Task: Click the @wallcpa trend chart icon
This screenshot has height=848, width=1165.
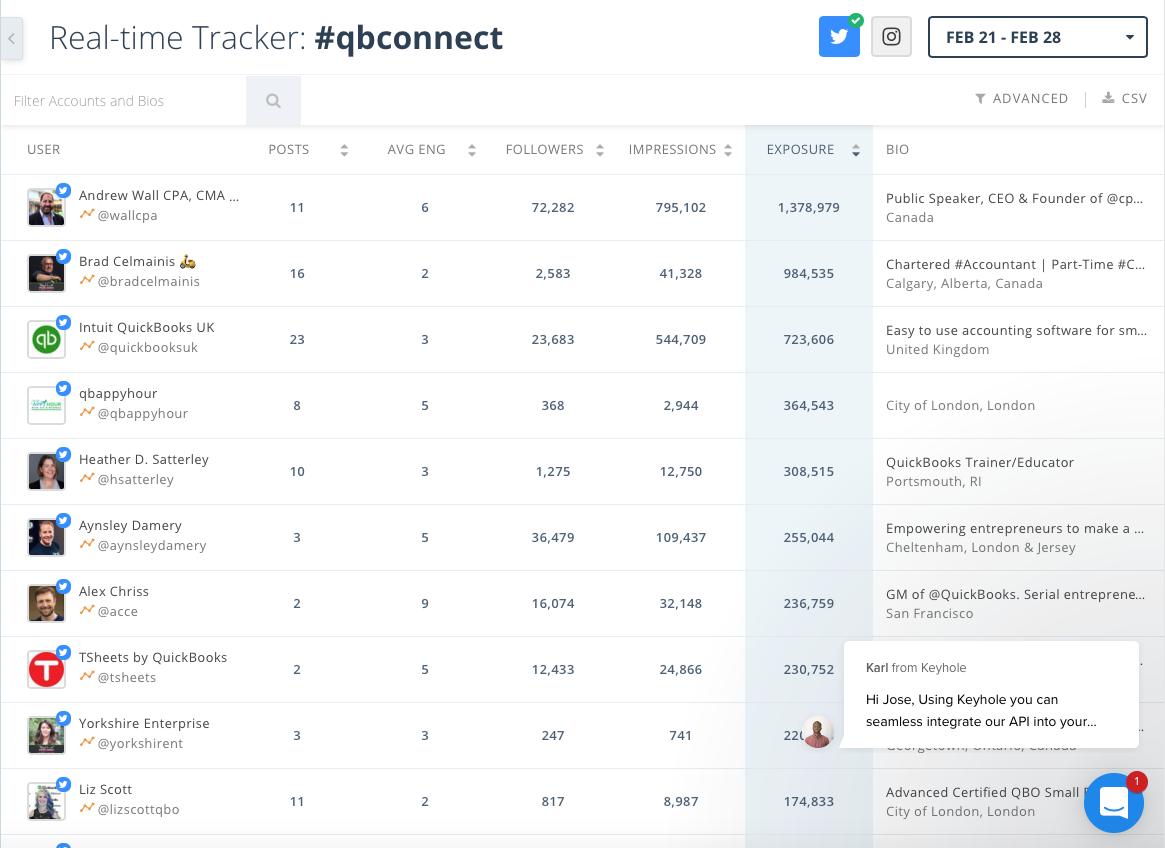Action: click(87, 214)
